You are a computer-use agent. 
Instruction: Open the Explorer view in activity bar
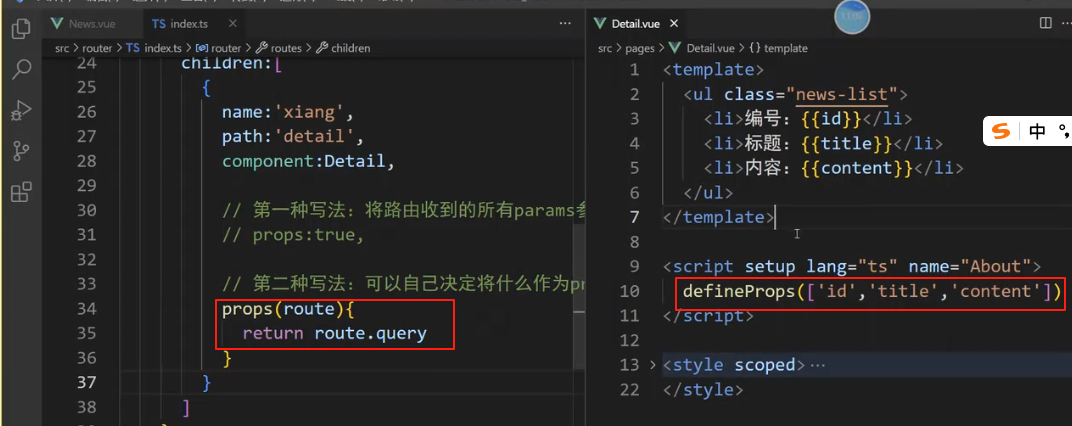coord(21,28)
